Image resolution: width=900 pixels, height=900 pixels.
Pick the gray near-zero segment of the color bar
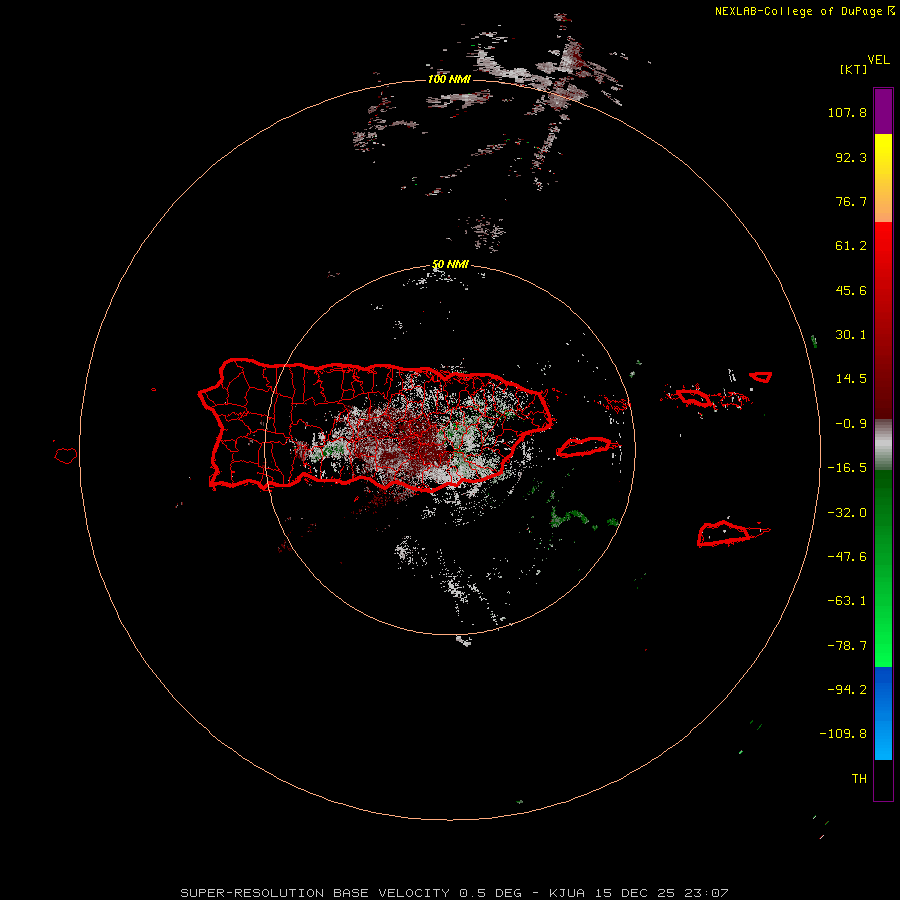coord(883,445)
